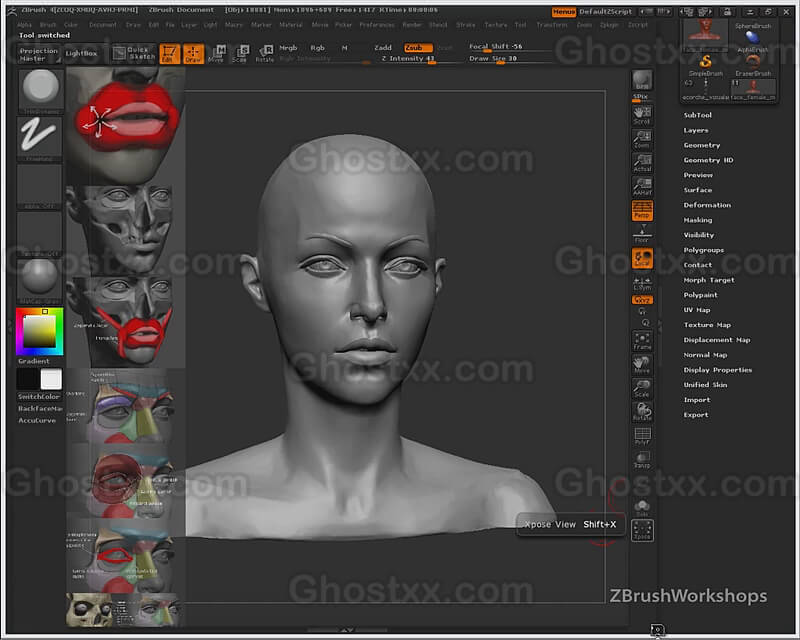
Task: Toggle L.Sym local symmetry
Action: (x=642, y=283)
